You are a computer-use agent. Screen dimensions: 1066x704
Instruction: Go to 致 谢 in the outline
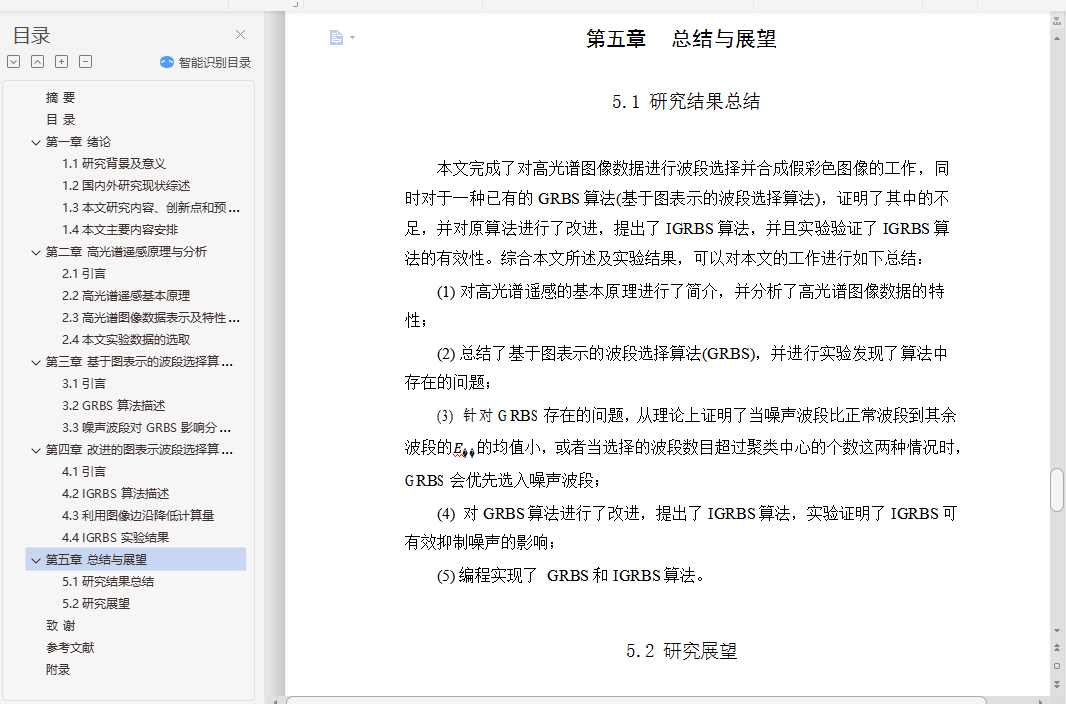[x=61, y=626]
